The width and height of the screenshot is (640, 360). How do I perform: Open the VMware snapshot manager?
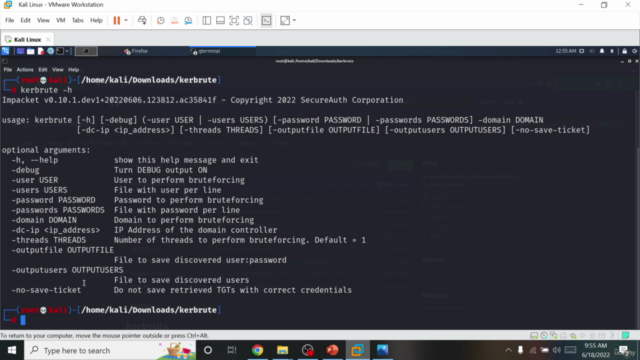click(x=188, y=20)
